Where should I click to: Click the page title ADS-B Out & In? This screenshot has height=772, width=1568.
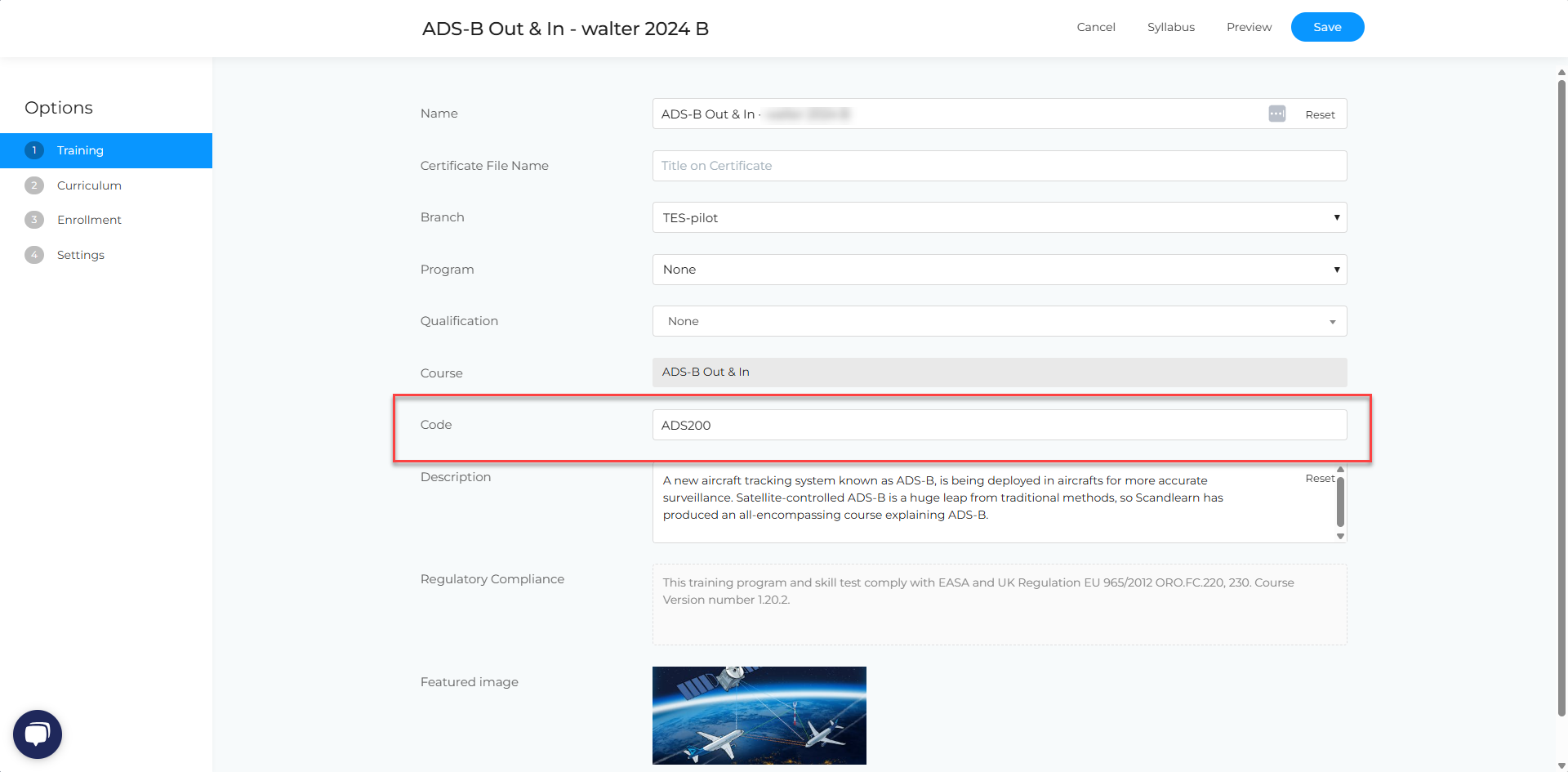click(565, 29)
